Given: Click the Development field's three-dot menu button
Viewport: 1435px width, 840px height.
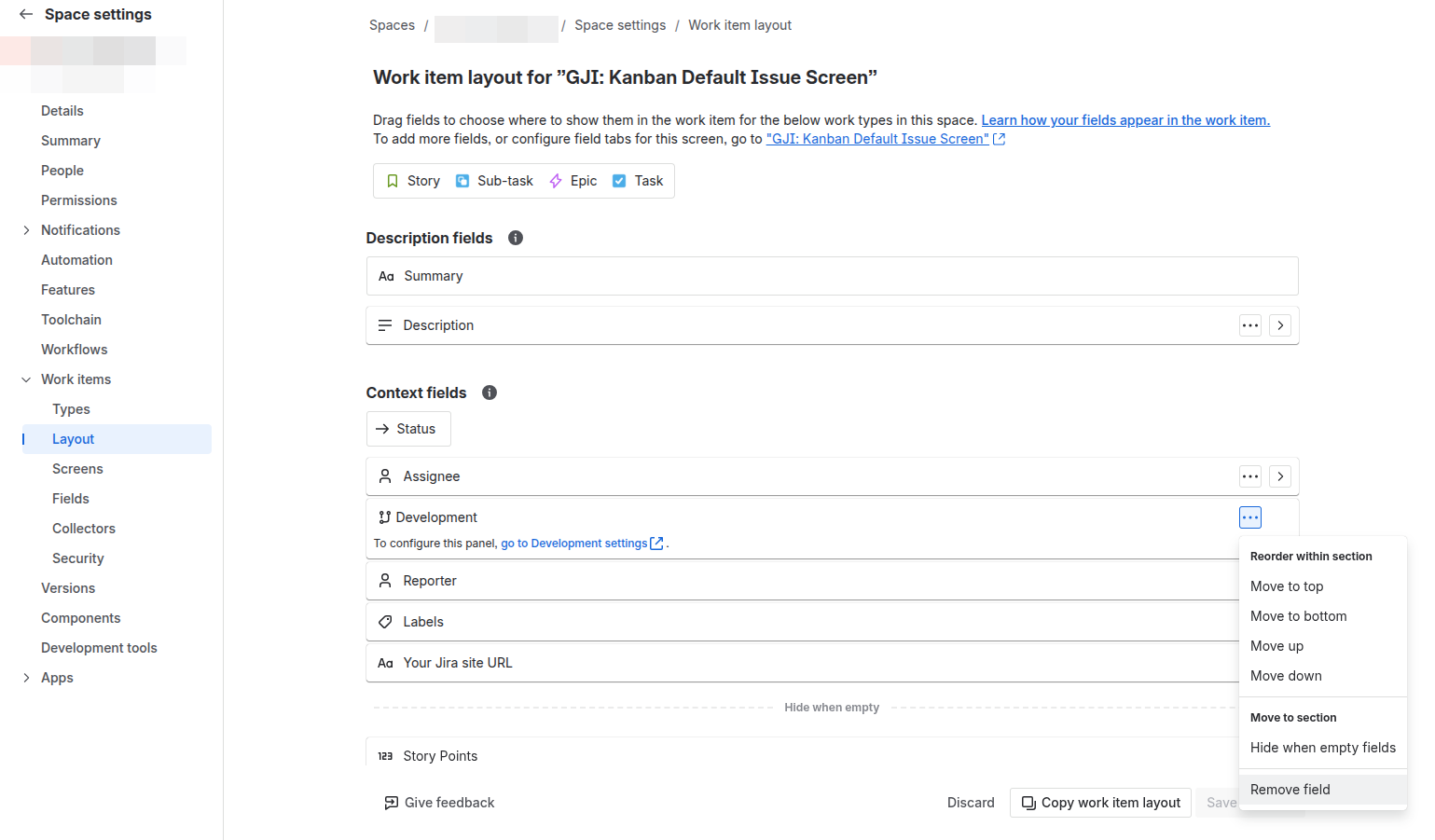Looking at the screenshot, I should (1250, 517).
